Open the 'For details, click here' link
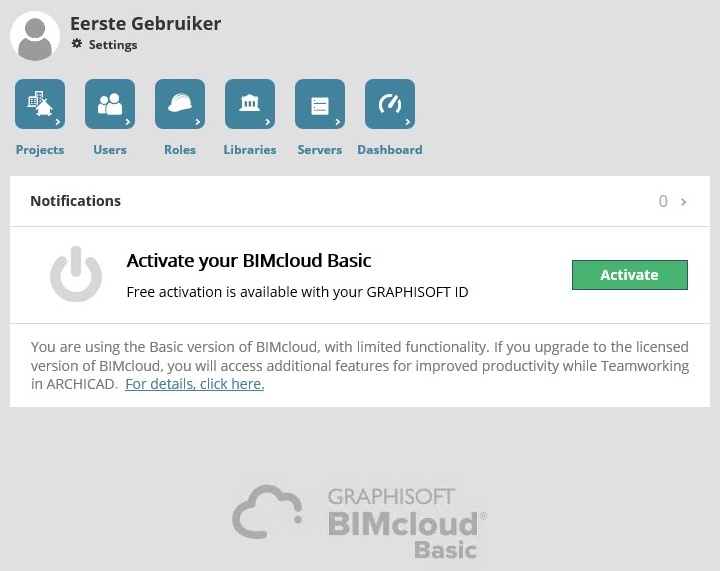The image size is (720, 571). (195, 384)
